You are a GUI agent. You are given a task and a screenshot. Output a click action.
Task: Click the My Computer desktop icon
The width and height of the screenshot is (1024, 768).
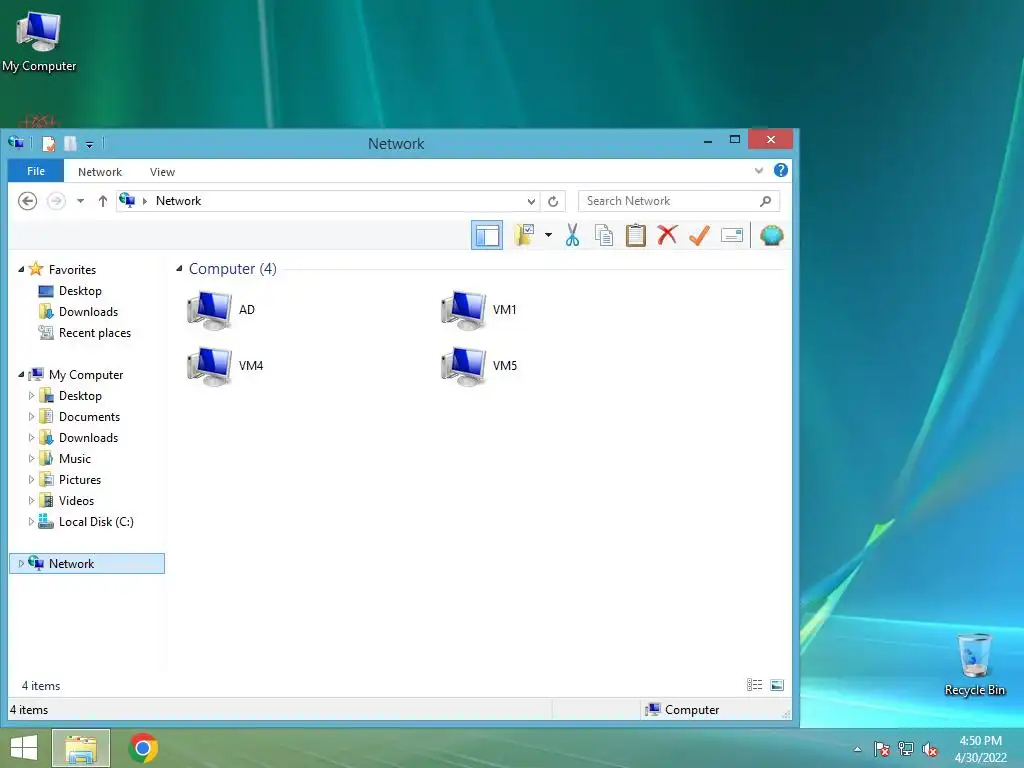[39, 42]
